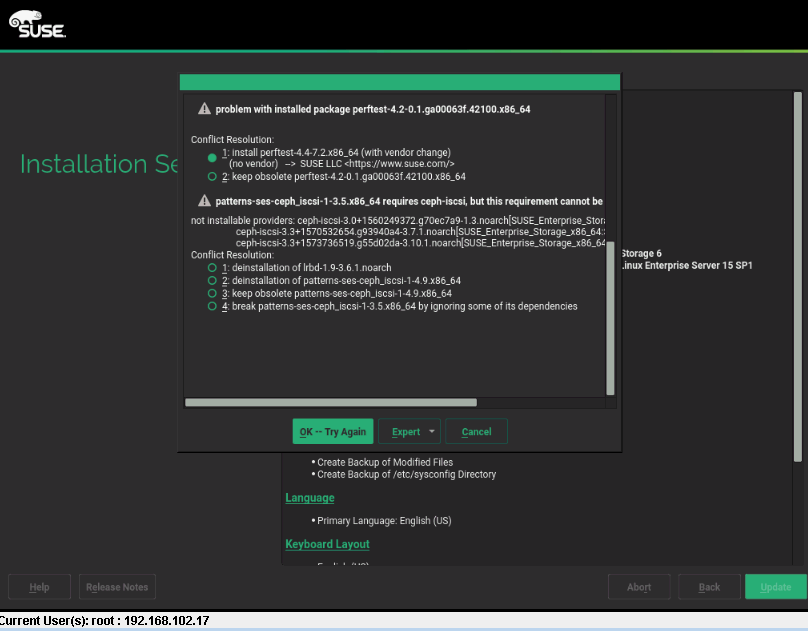Click warning icon beside patterns-ses-ceph_iscsi problem
The height and width of the screenshot is (631, 808).
204,201
